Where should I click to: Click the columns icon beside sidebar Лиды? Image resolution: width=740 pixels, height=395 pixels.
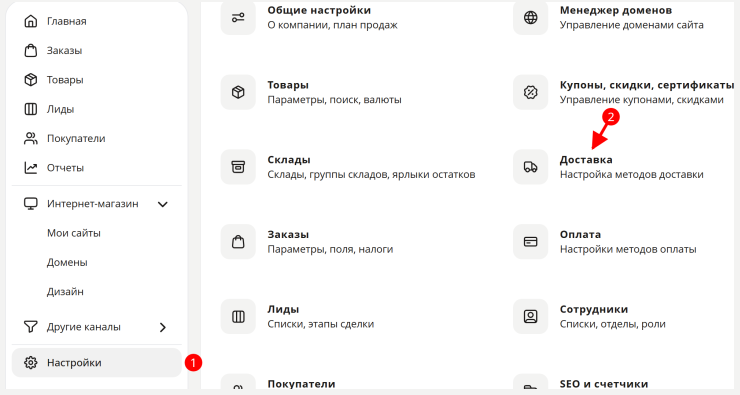click(31, 109)
